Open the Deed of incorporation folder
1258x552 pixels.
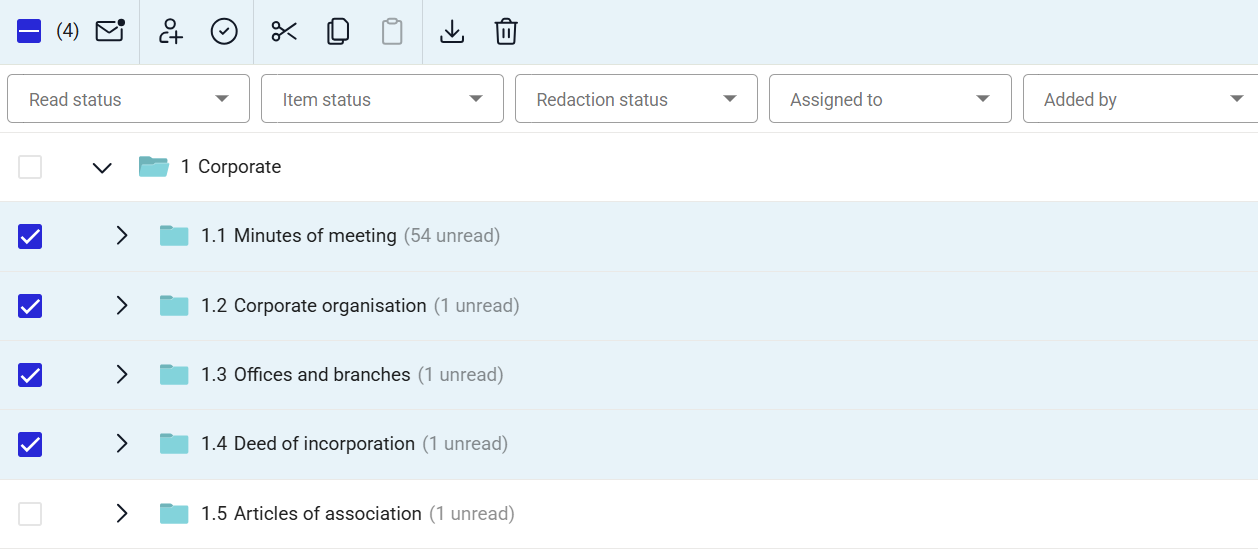tap(308, 444)
